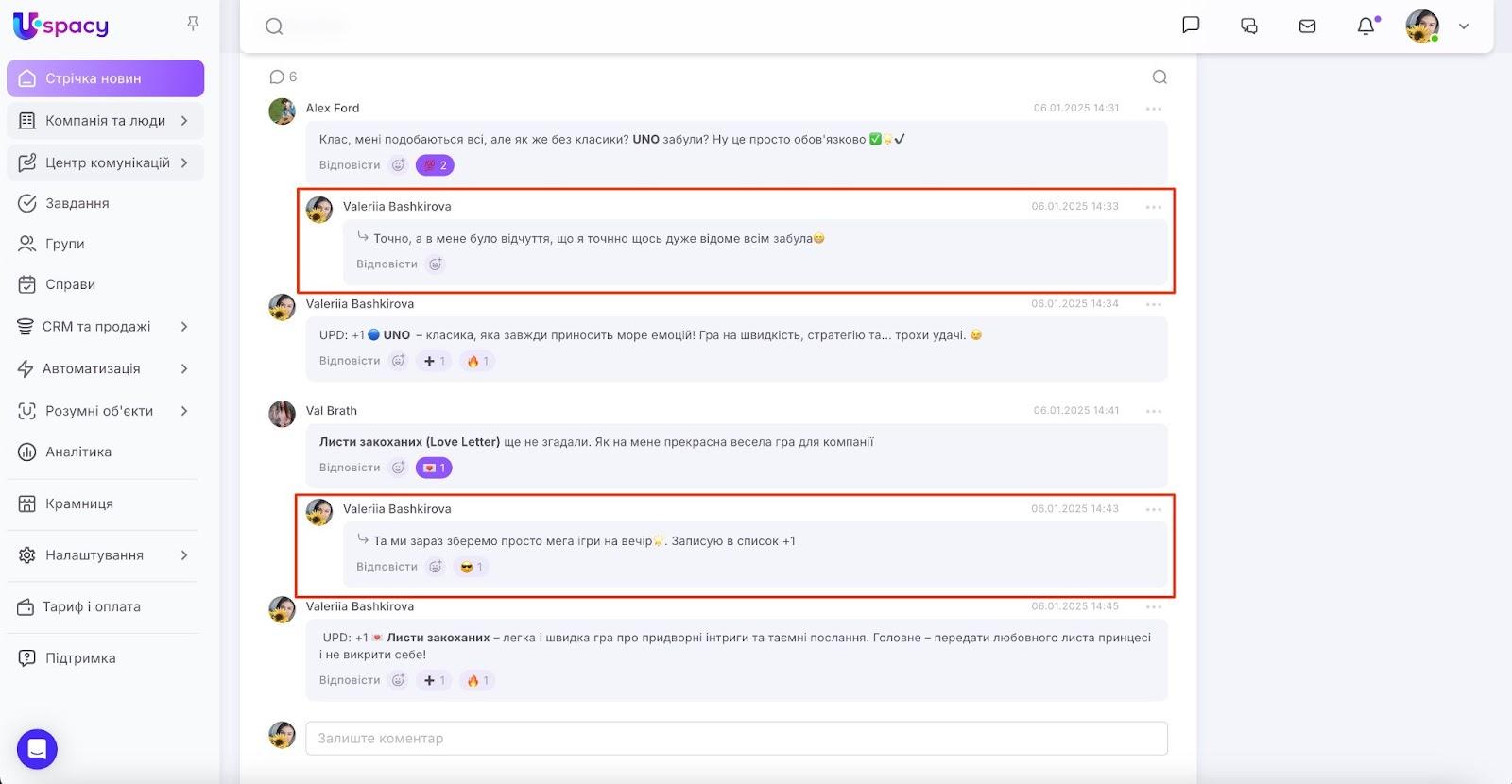Click the pin sidebar icon next to logo
The width and height of the screenshot is (1512, 784).
193,24
